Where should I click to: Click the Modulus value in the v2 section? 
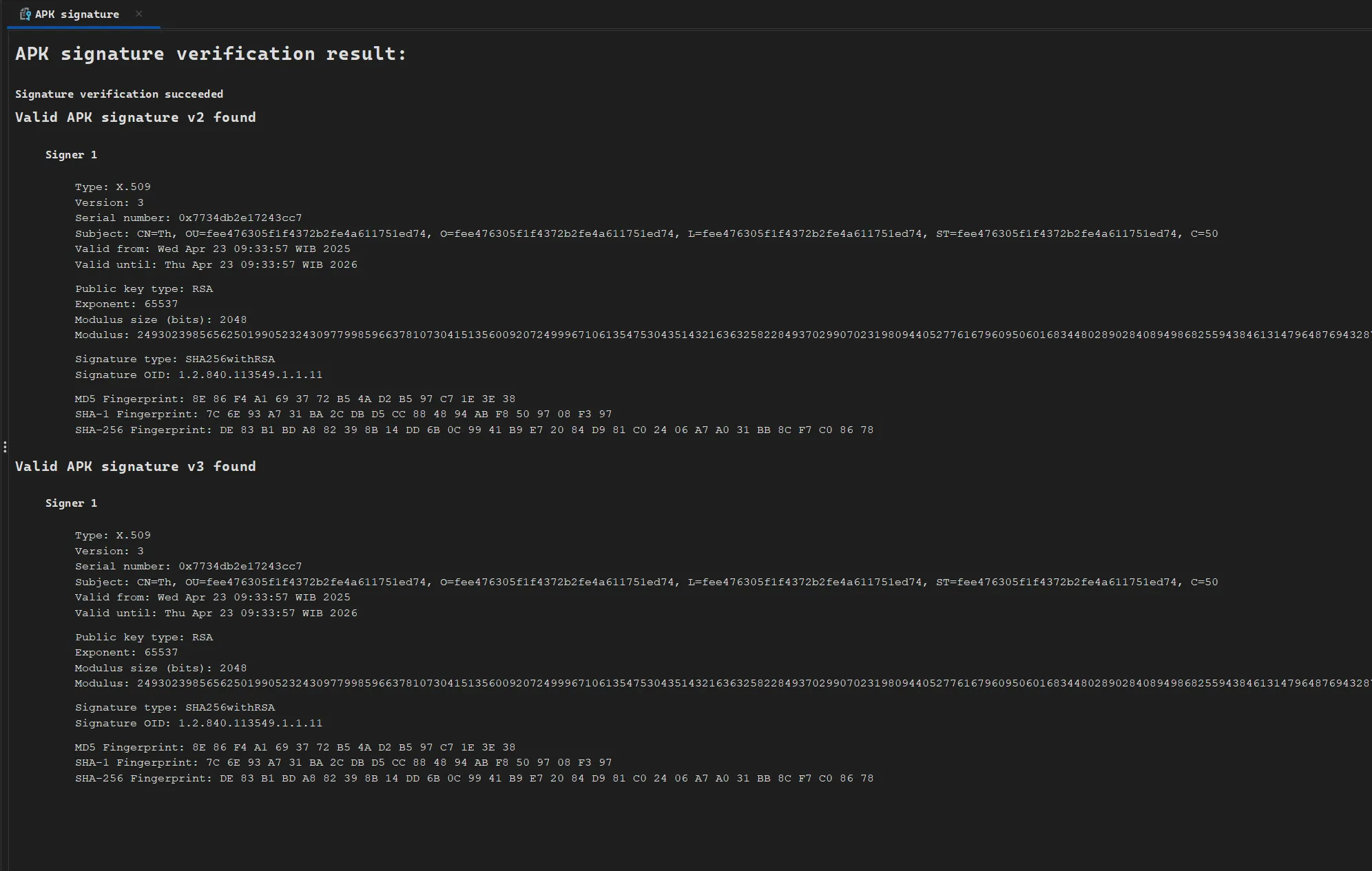(x=751, y=335)
